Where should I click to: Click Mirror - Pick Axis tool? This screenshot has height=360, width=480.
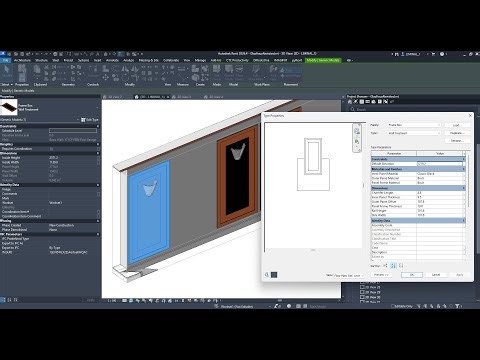tap(125, 69)
